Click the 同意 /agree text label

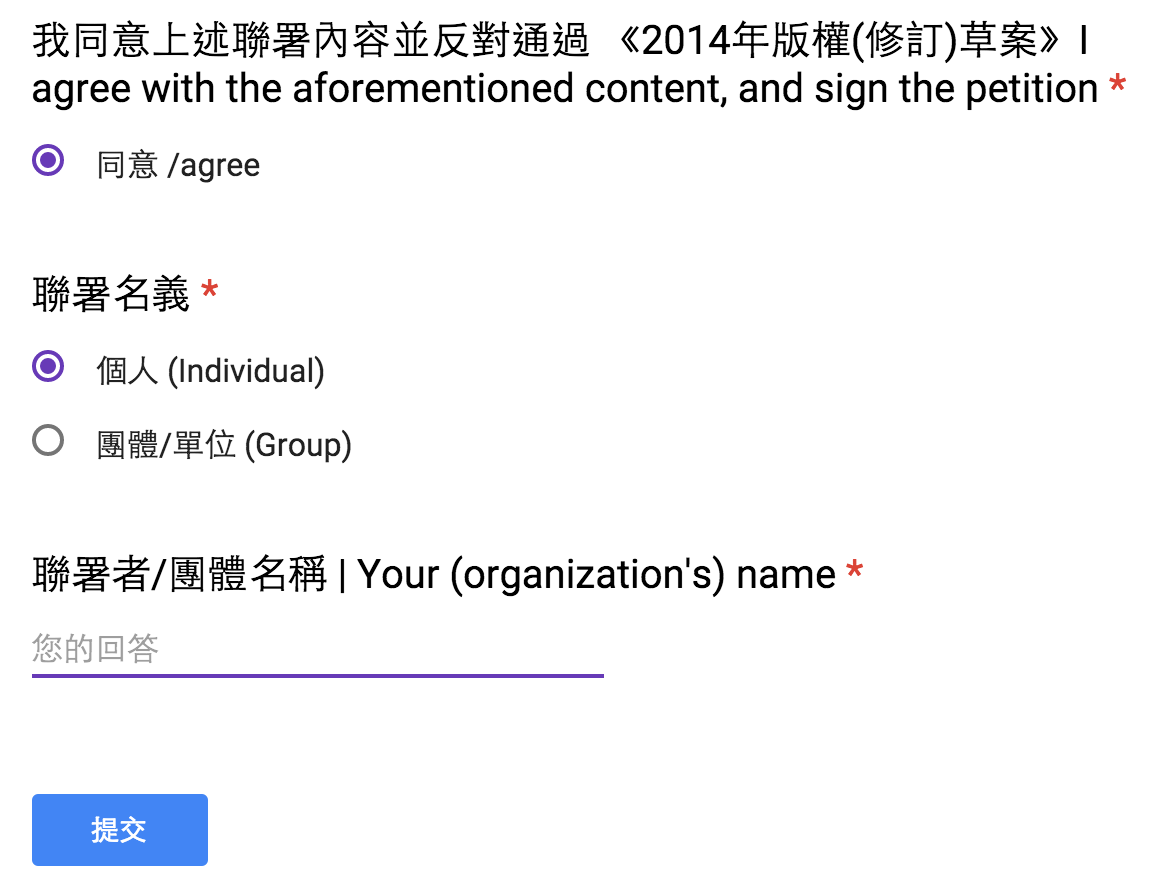click(x=176, y=165)
